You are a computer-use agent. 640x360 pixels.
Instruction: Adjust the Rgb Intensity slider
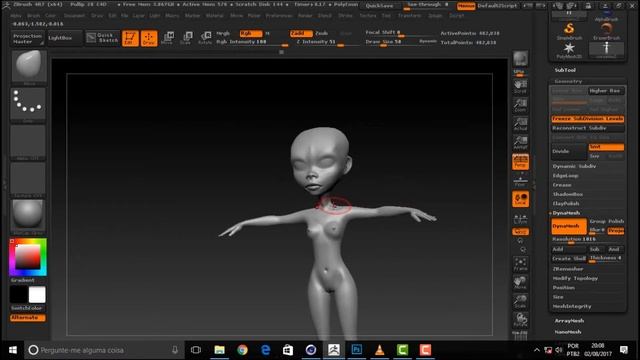[x=252, y=42]
